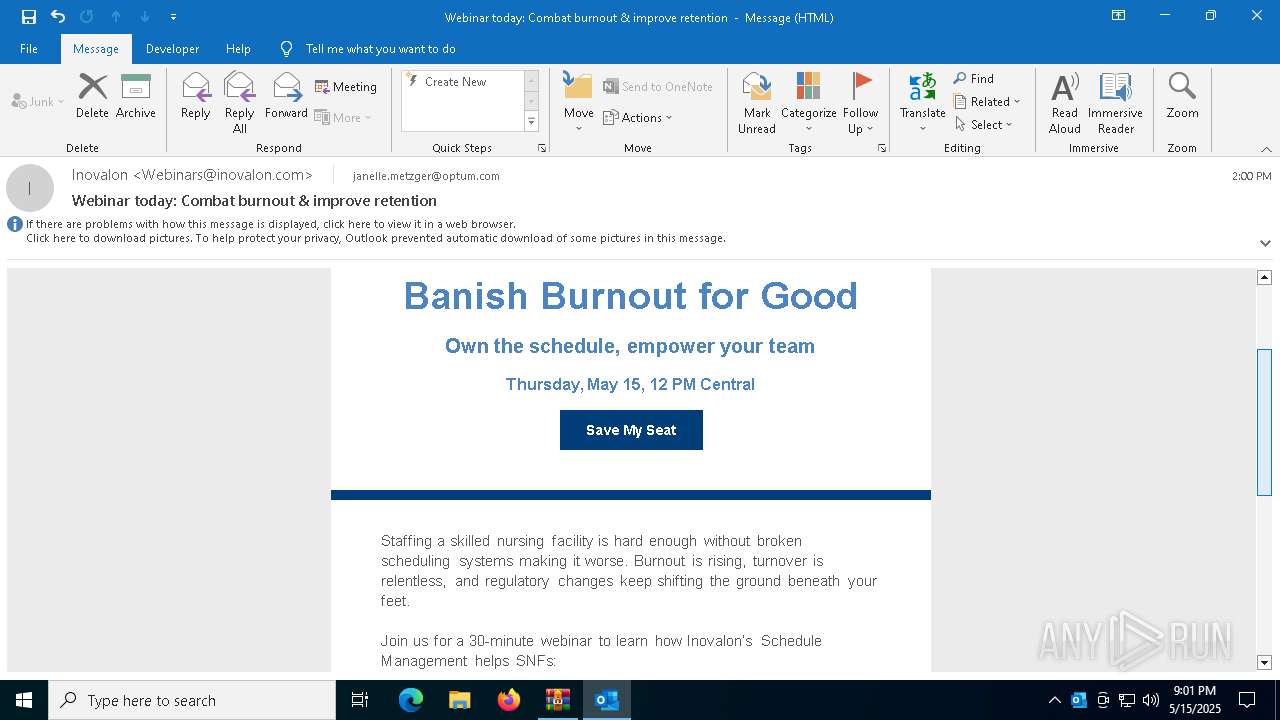Screen dimensions: 1280x720
Task: Find text in the message
Action: coord(974,79)
